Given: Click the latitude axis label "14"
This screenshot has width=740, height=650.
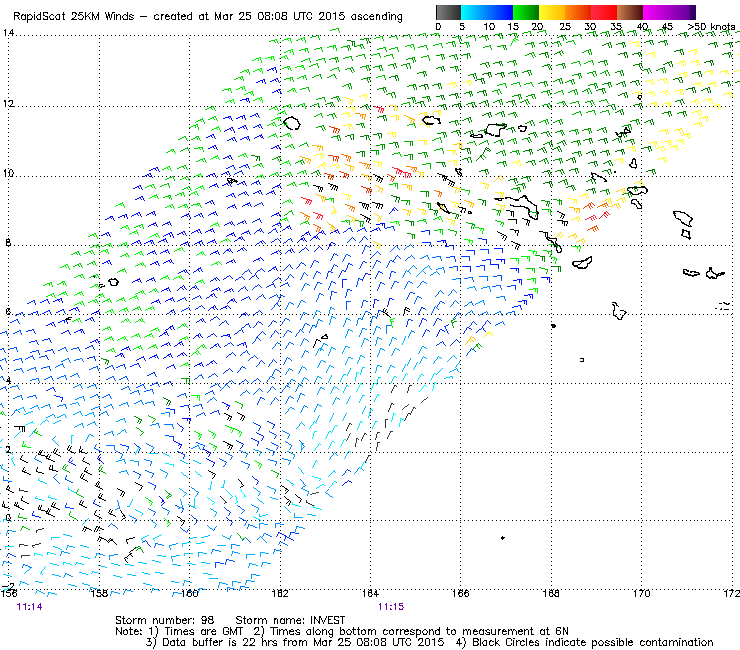Looking at the screenshot, I should (x=8, y=33).
